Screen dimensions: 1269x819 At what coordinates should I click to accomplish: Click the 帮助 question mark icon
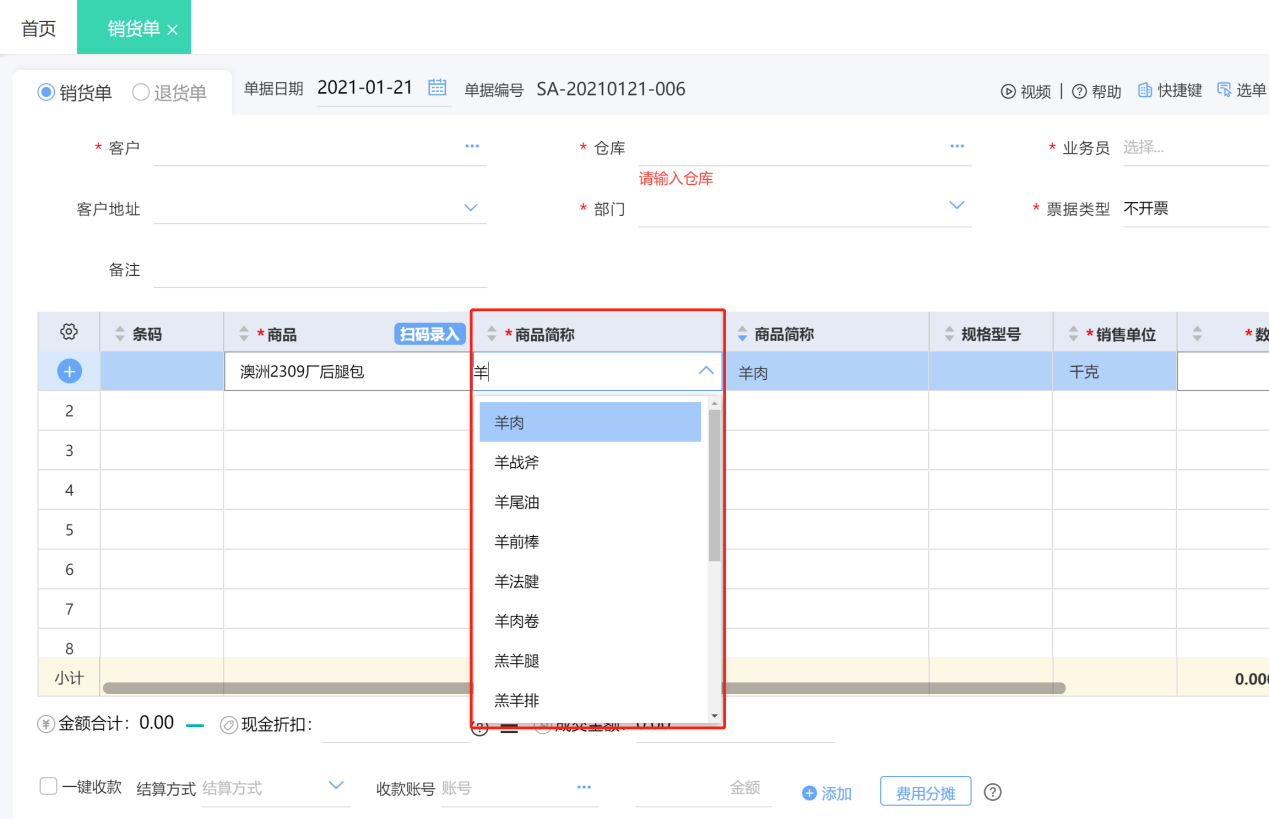click(x=1080, y=91)
